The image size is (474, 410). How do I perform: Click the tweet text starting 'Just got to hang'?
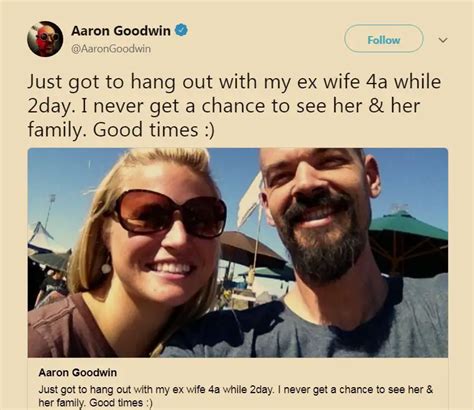pyautogui.click(x=234, y=106)
